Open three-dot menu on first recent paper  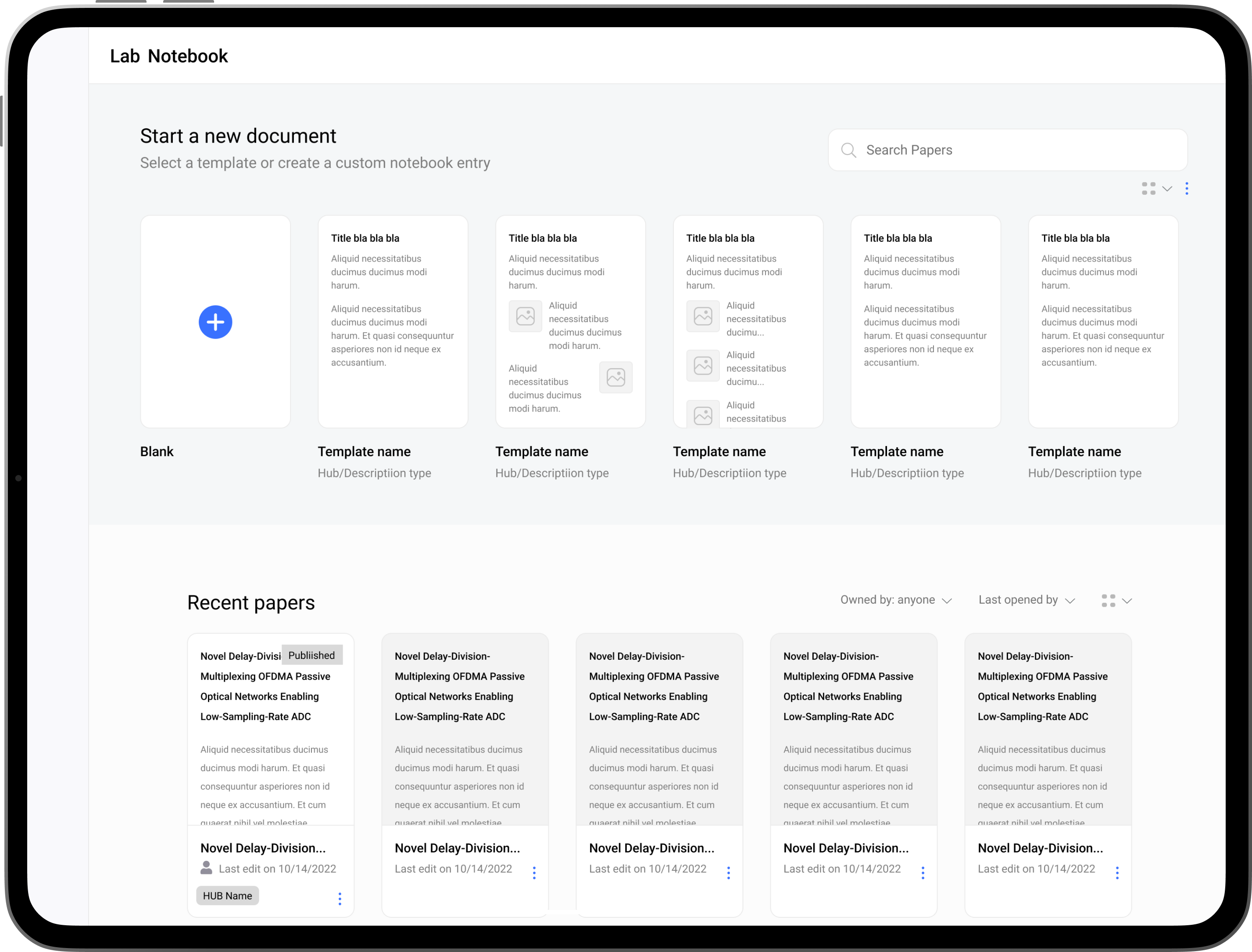pos(340,899)
